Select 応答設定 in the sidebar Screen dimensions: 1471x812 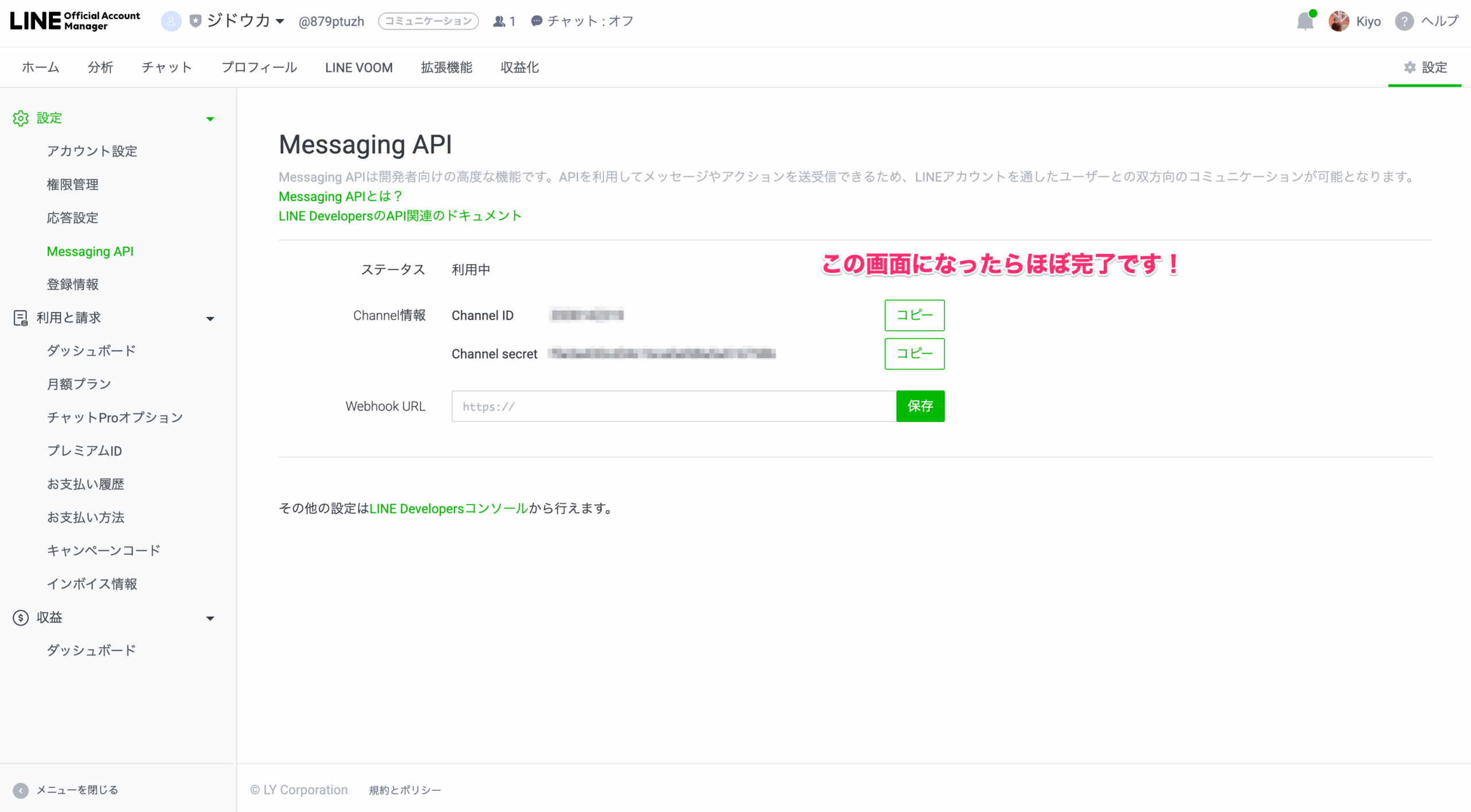tap(72, 218)
